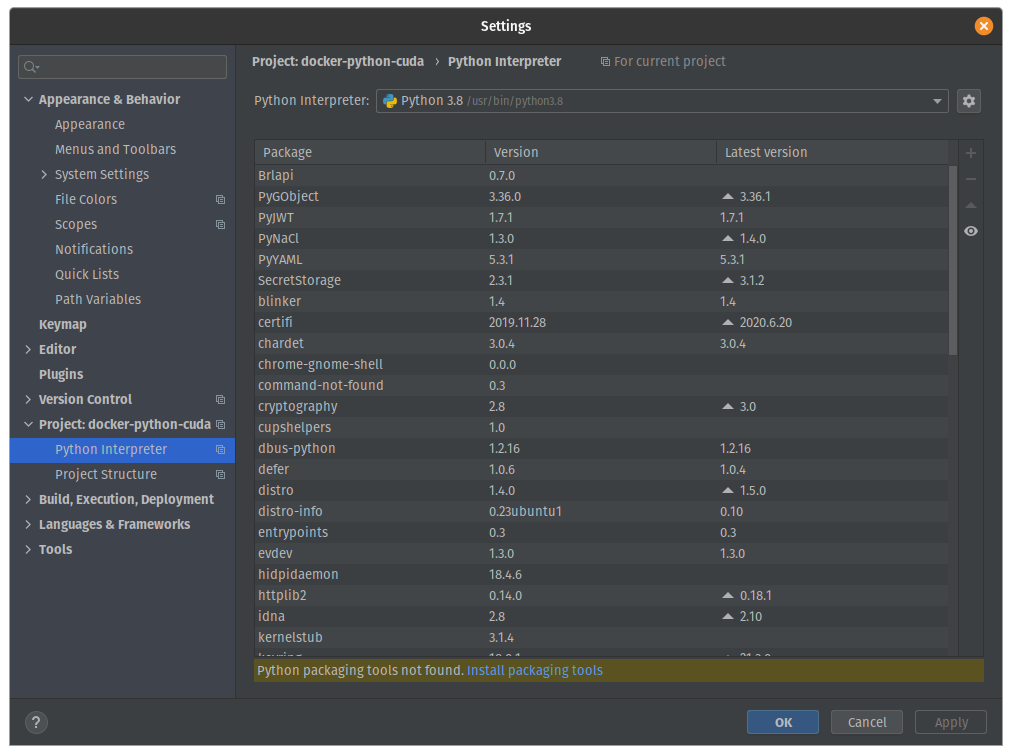1012x755 pixels.
Task: Open help using the question mark icon
Action: 36,722
